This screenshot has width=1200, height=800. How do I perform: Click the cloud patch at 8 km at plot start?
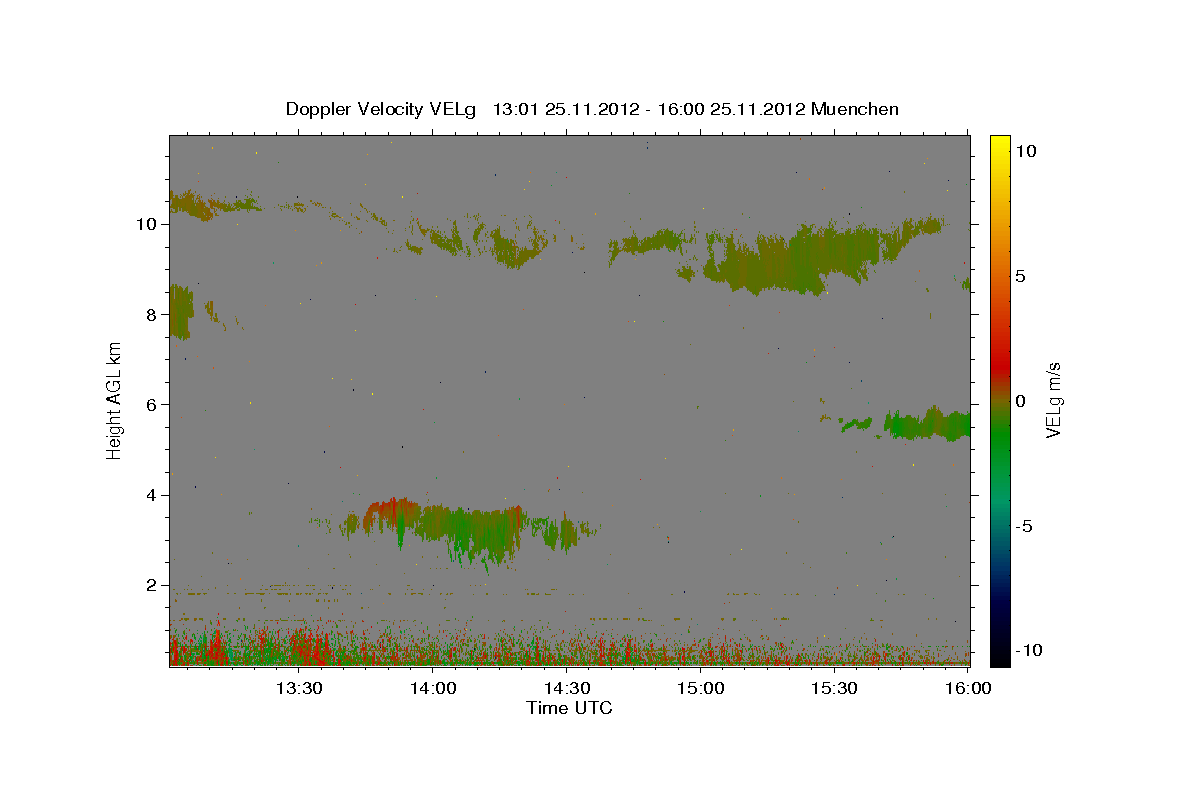[x=181, y=311]
